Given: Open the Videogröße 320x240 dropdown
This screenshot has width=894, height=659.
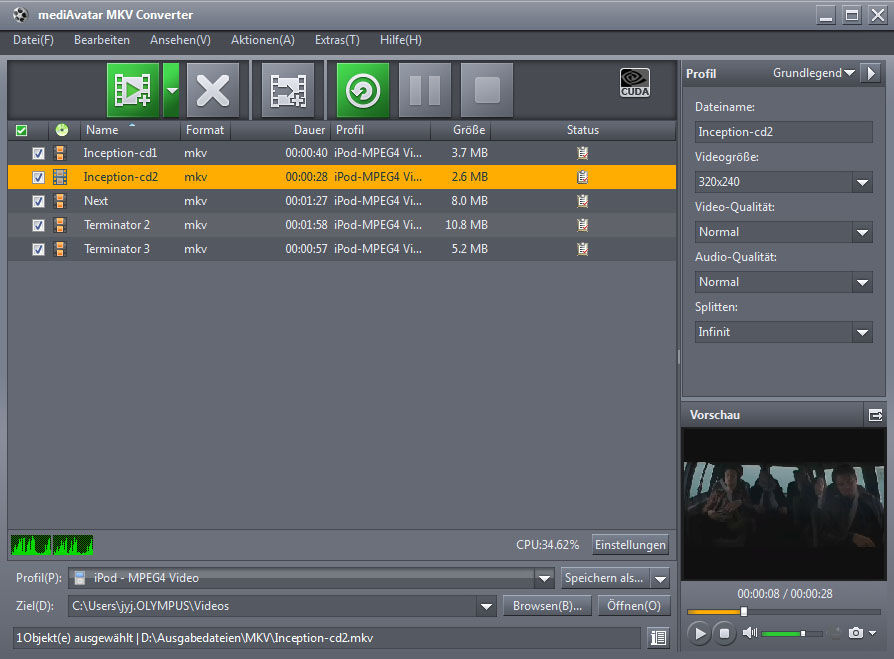Looking at the screenshot, I should point(862,182).
